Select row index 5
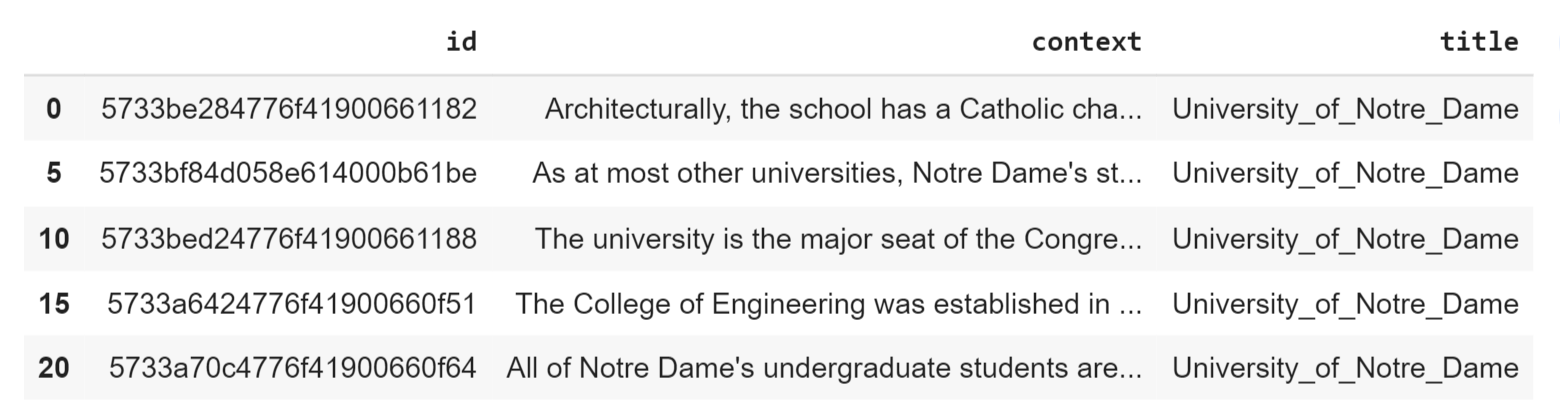Screen dimensions: 1560x419 [x=53, y=173]
